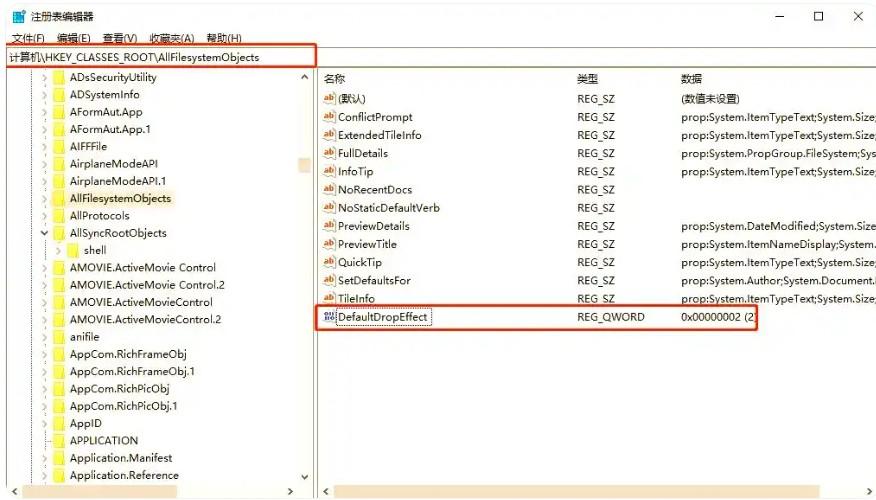The height and width of the screenshot is (500, 876).
Task: Open the 查看(V) menu
Action: (x=120, y=38)
